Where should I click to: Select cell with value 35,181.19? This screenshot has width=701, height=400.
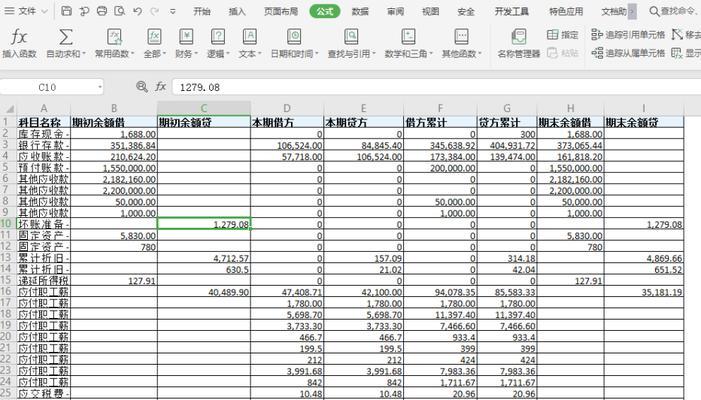(x=644, y=292)
